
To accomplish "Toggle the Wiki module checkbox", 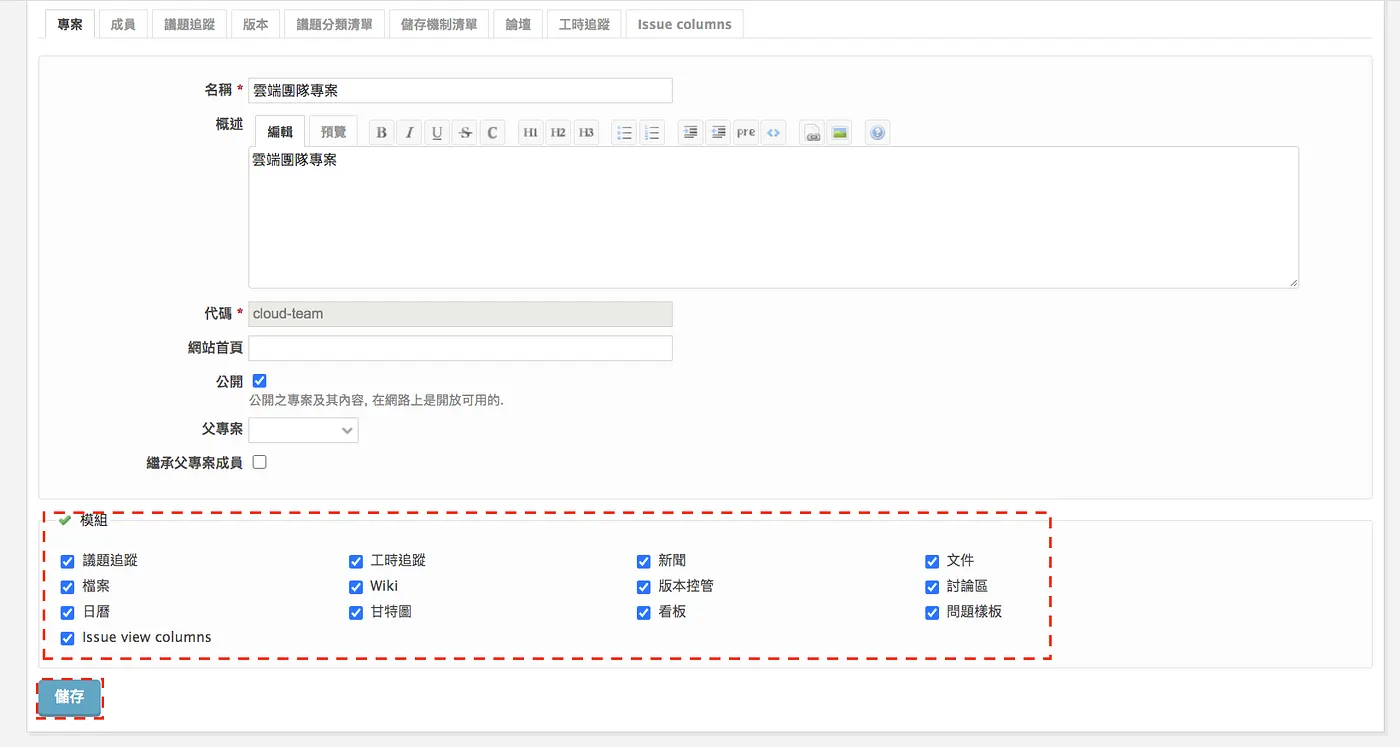I will click(356, 587).
